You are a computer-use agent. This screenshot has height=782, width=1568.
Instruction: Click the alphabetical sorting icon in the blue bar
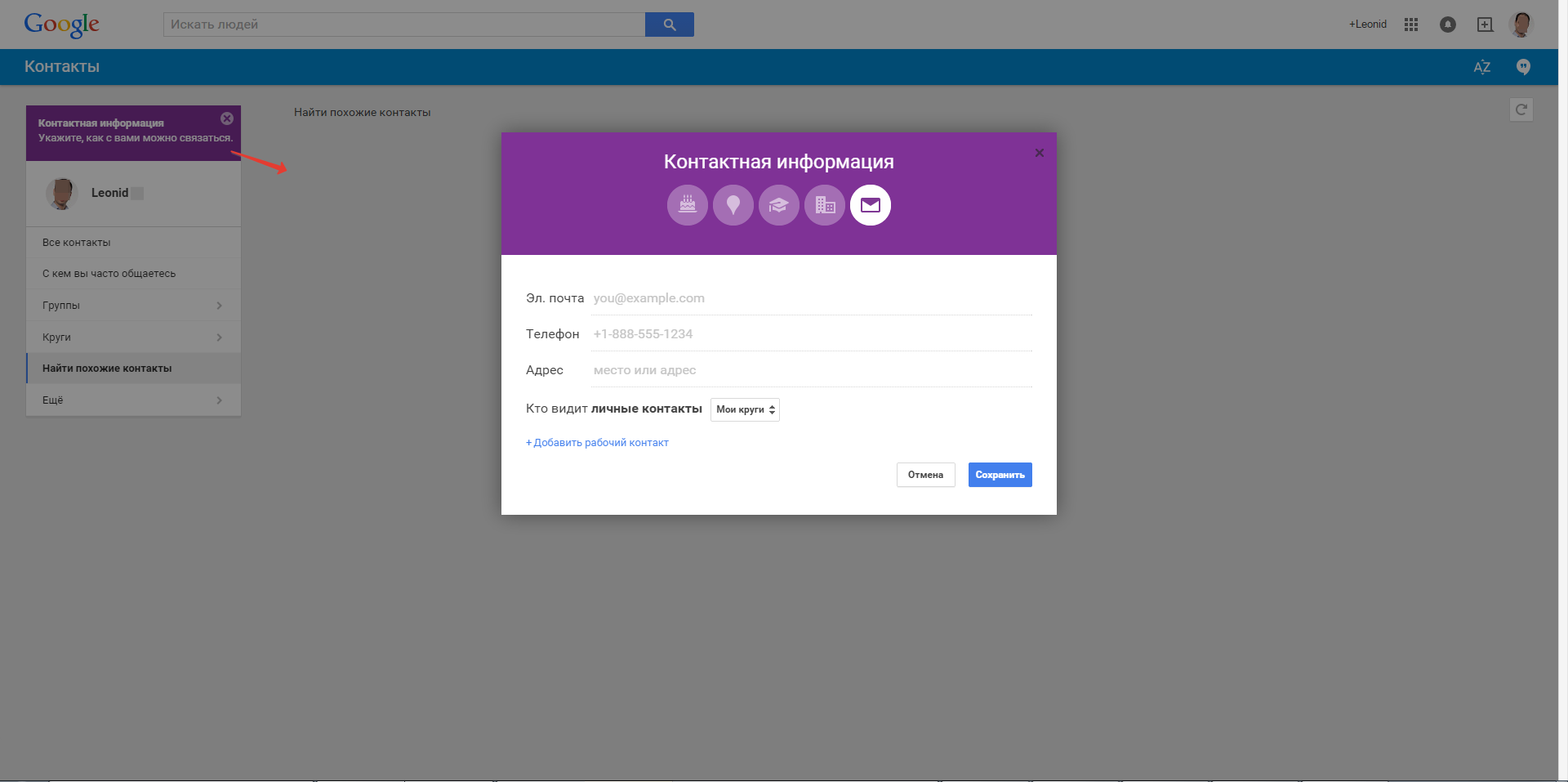pyautogui.click(x=1481, y=67)
